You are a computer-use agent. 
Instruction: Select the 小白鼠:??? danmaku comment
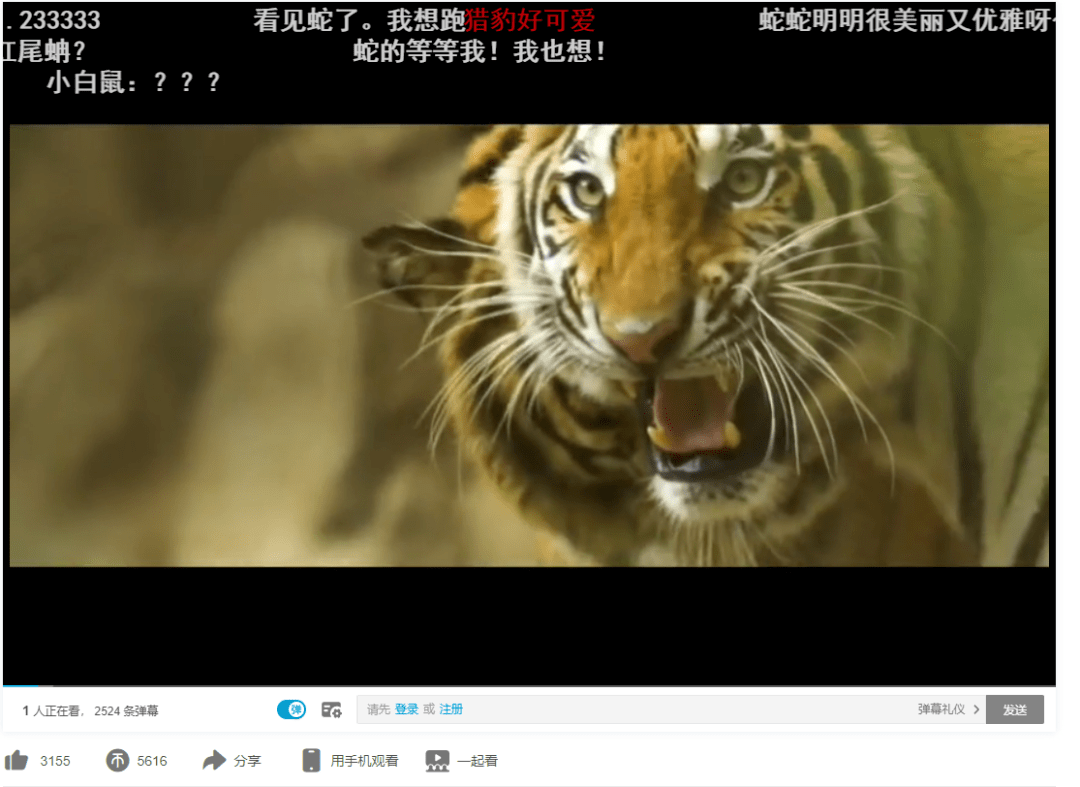point(134,83)
